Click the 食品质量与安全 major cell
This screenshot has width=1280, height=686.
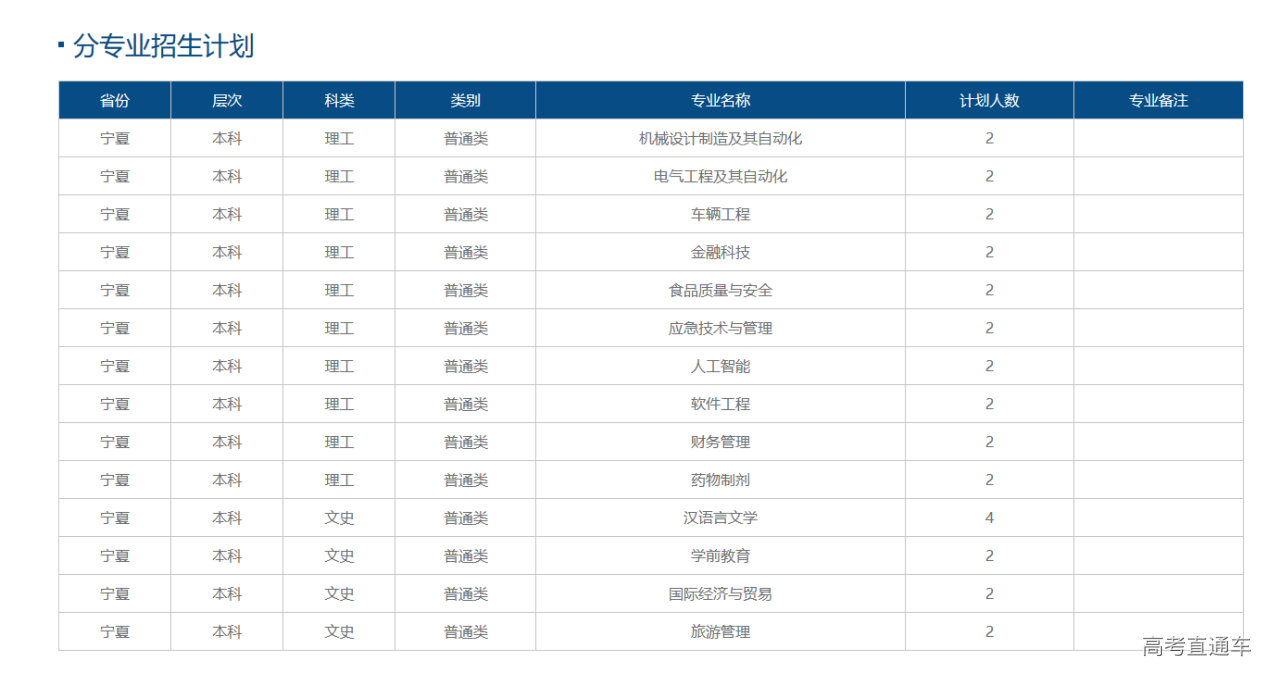click(720, 290)
